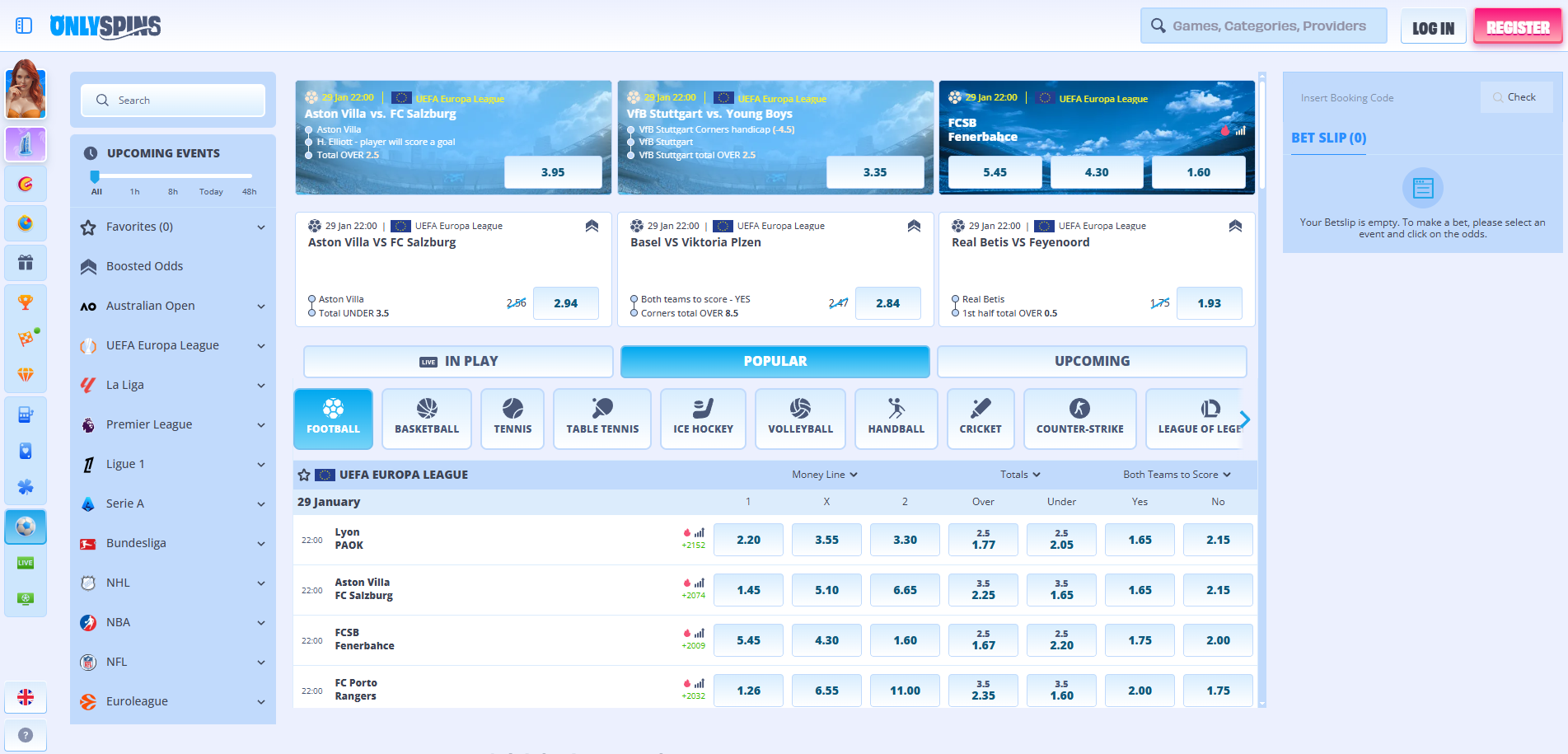
Task: Select the Today upcoming events time filter
Action: point(211,191)
